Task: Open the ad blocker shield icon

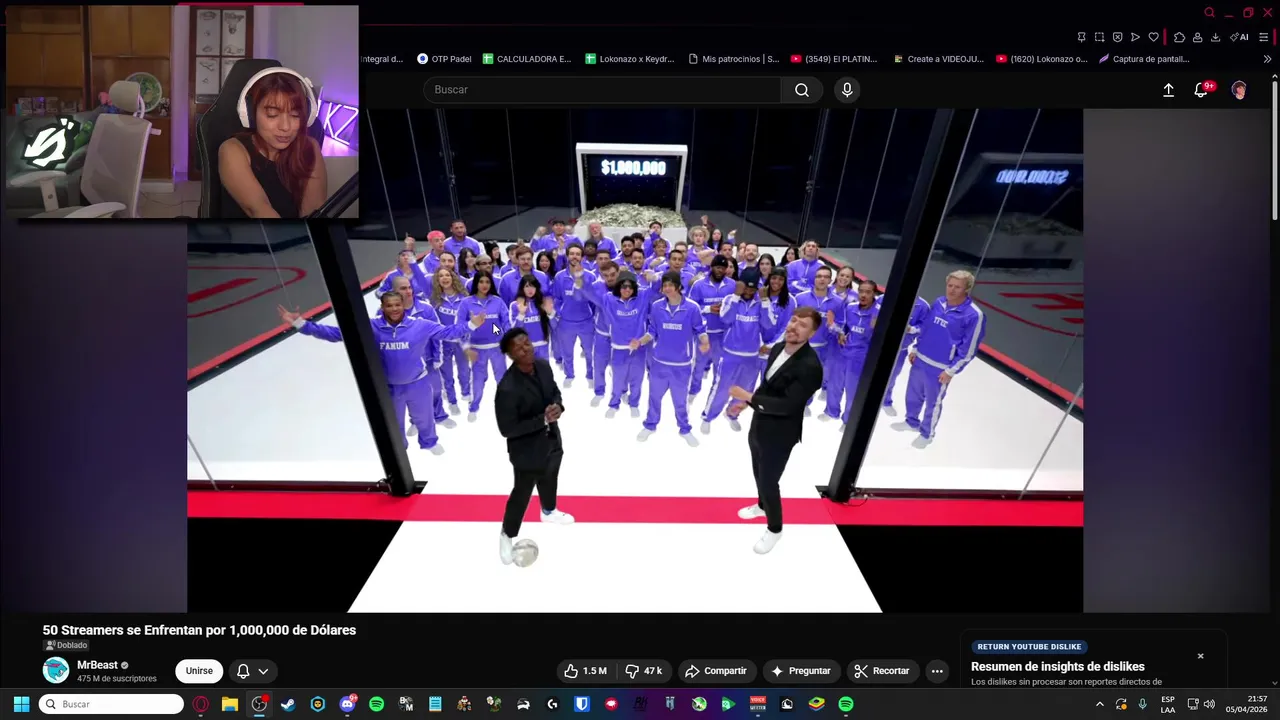Action: (x=1118, y=37)
